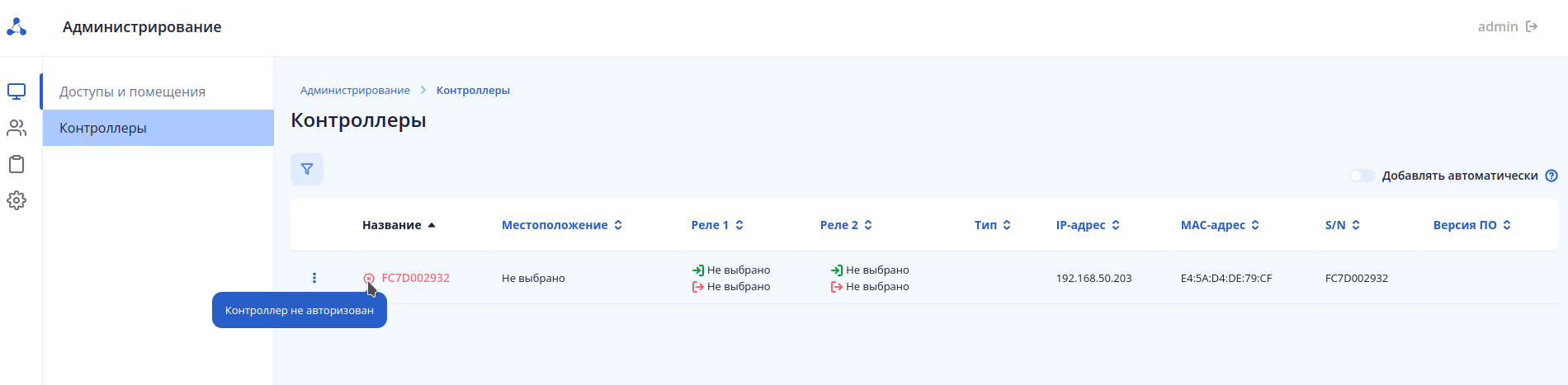Sort the table by "MAC-адрес"
The image size is (1568, 385).
point(1219,225)
